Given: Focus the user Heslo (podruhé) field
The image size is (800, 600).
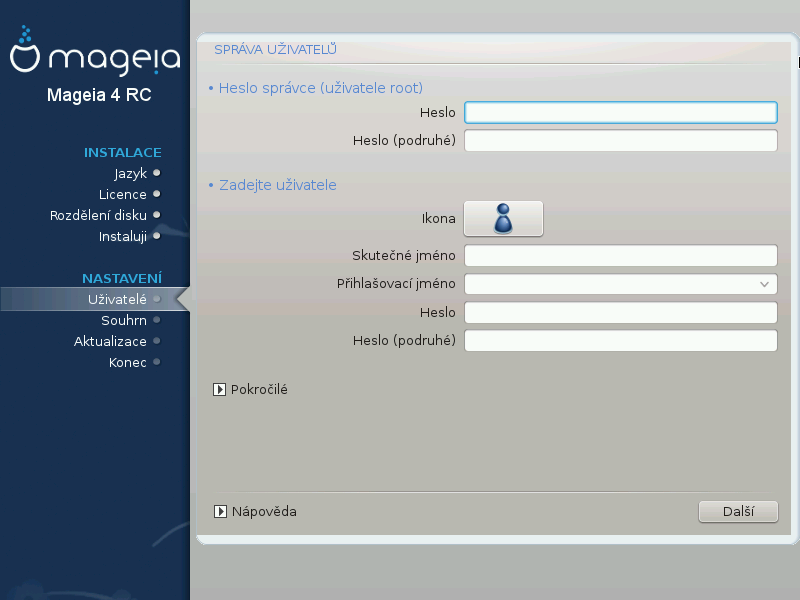Looking at the screenshot, I should point(621,340).
